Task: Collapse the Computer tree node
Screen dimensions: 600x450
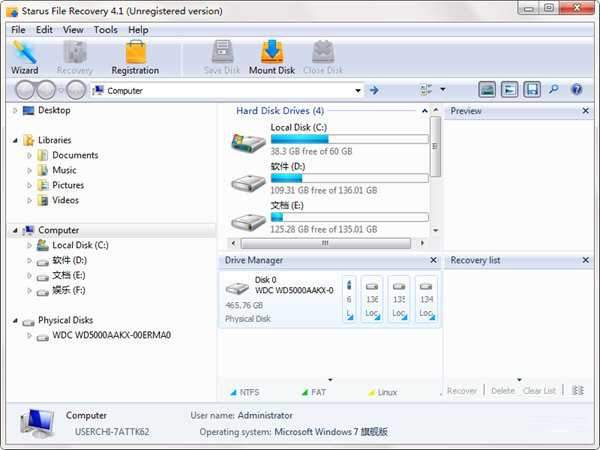Action: coord(15,230)
